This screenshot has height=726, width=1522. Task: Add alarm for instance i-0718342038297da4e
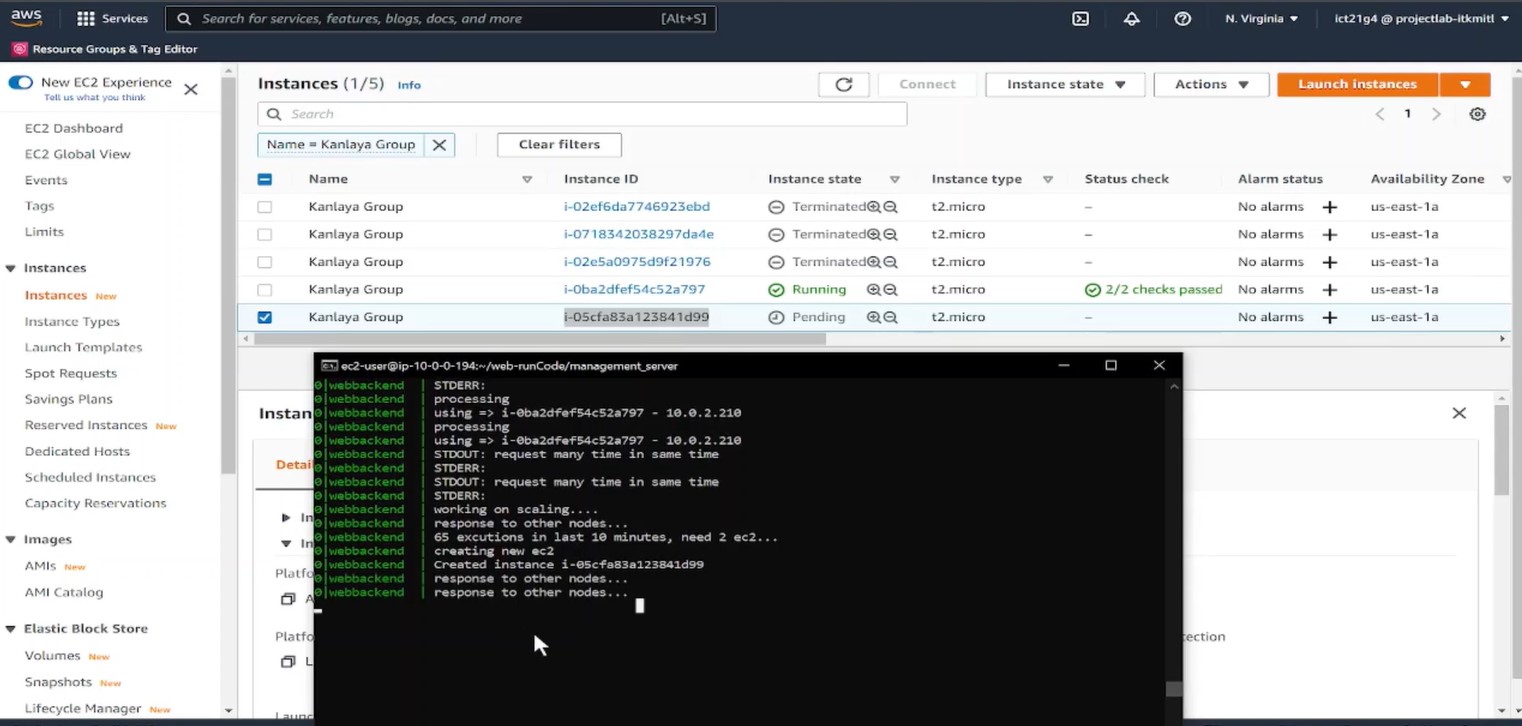[x=1329, y=234]
